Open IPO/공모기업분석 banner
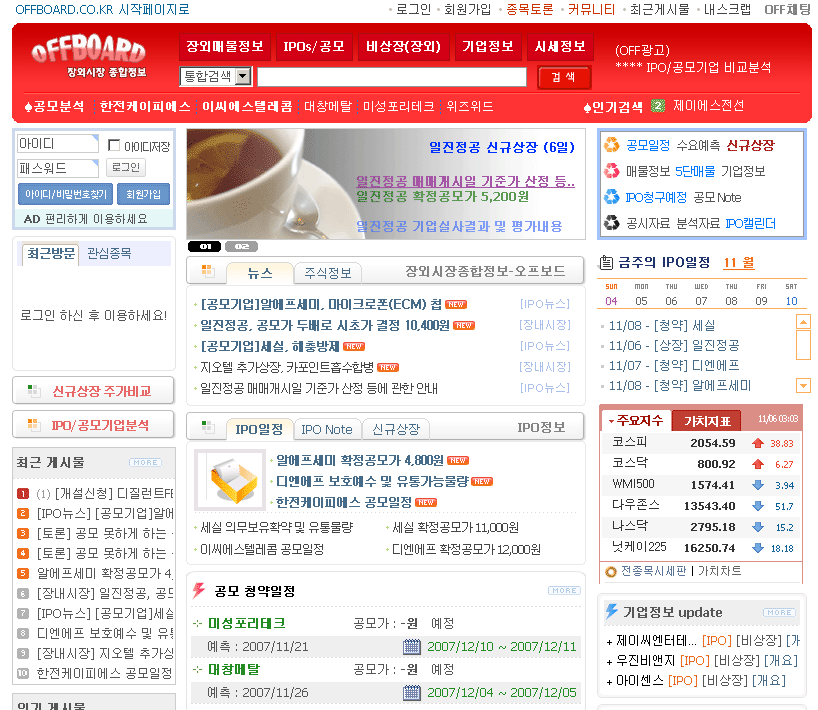The image size is (818, 710). [x=93, y=425]
